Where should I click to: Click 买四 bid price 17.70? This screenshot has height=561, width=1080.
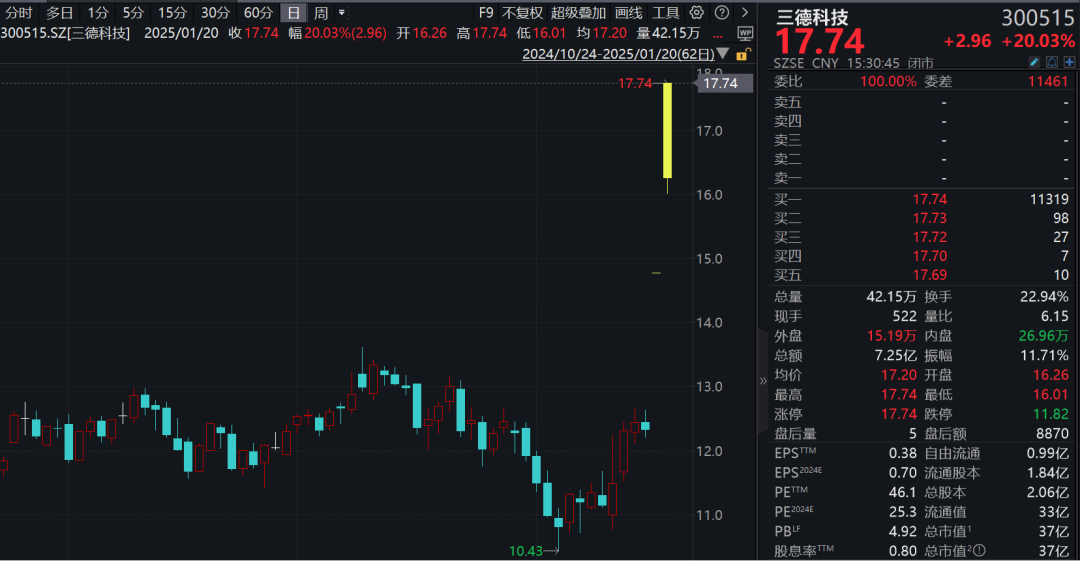tap(930, 256)
